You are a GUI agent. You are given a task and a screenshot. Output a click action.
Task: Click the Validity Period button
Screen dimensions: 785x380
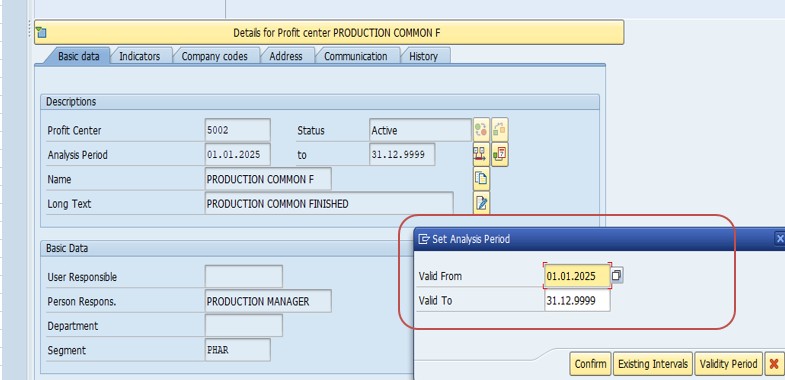point(728,363)
